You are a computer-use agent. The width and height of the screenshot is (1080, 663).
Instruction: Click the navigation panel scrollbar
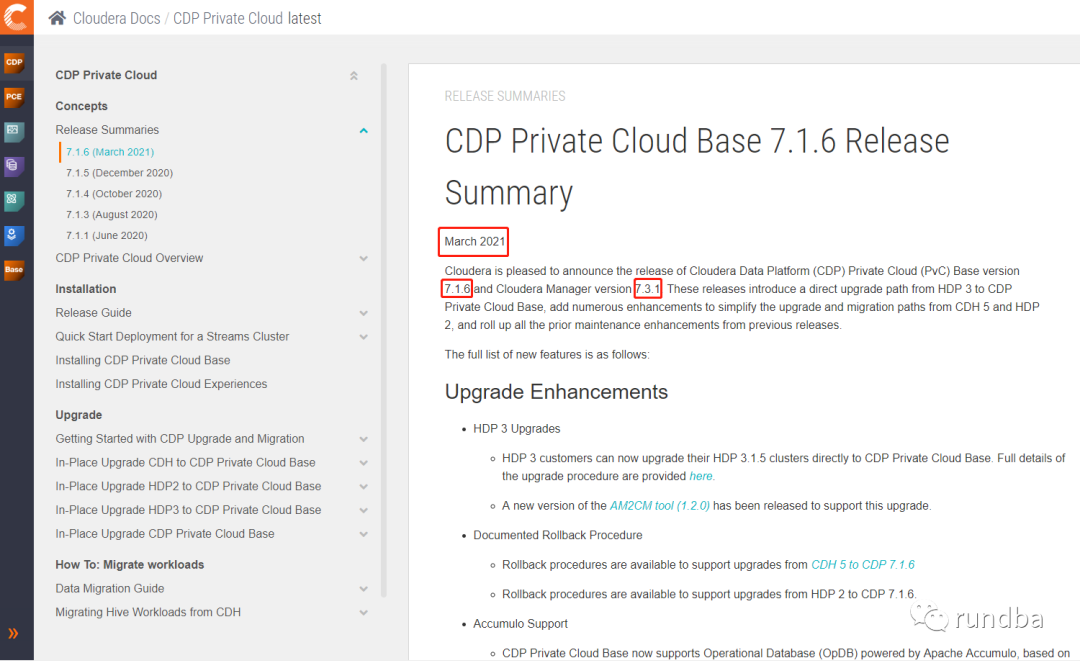click(x=384, y=330)
